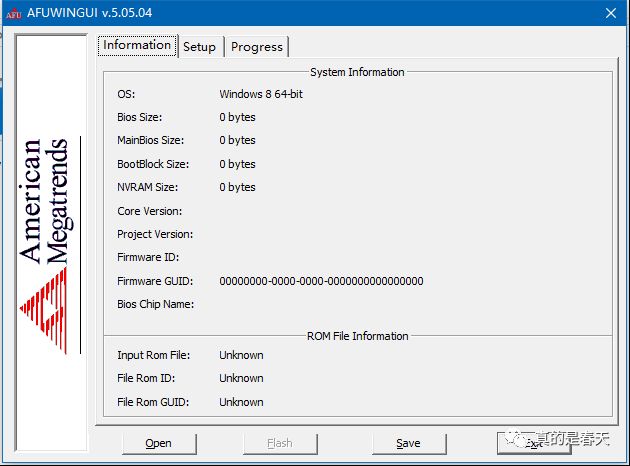The width and height of the screenshot is (630, 466).
Task: Click the American Megatrends logo
Action: click(x=48, y=245)
